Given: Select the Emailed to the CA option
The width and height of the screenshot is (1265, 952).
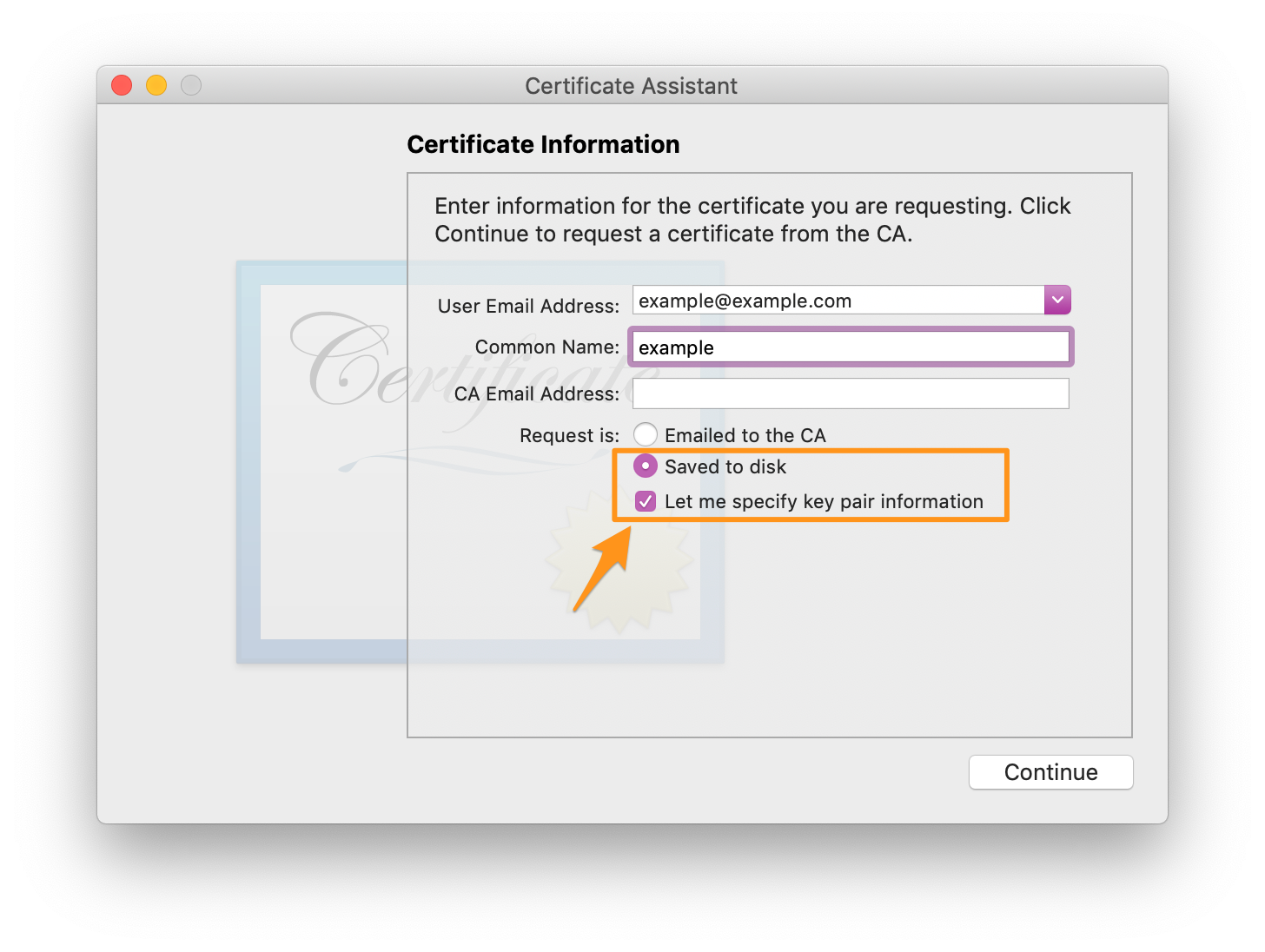Looking at the screenshot, I should click(x=646, y=434).
